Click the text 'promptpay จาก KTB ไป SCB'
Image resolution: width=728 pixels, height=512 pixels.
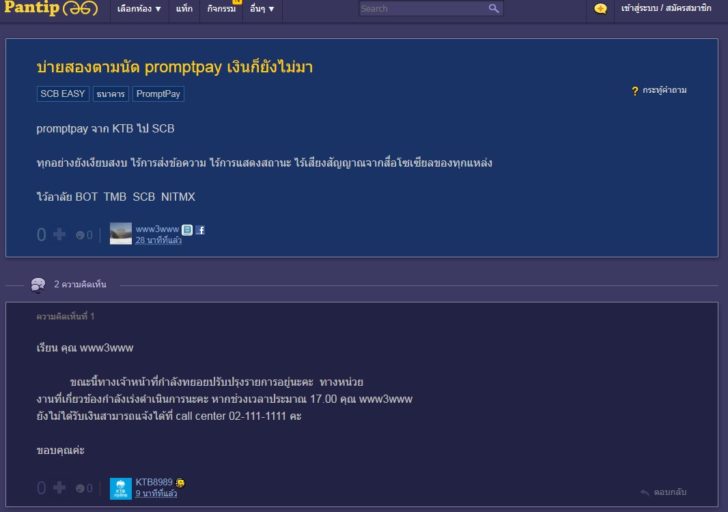(x=105, y=129)
